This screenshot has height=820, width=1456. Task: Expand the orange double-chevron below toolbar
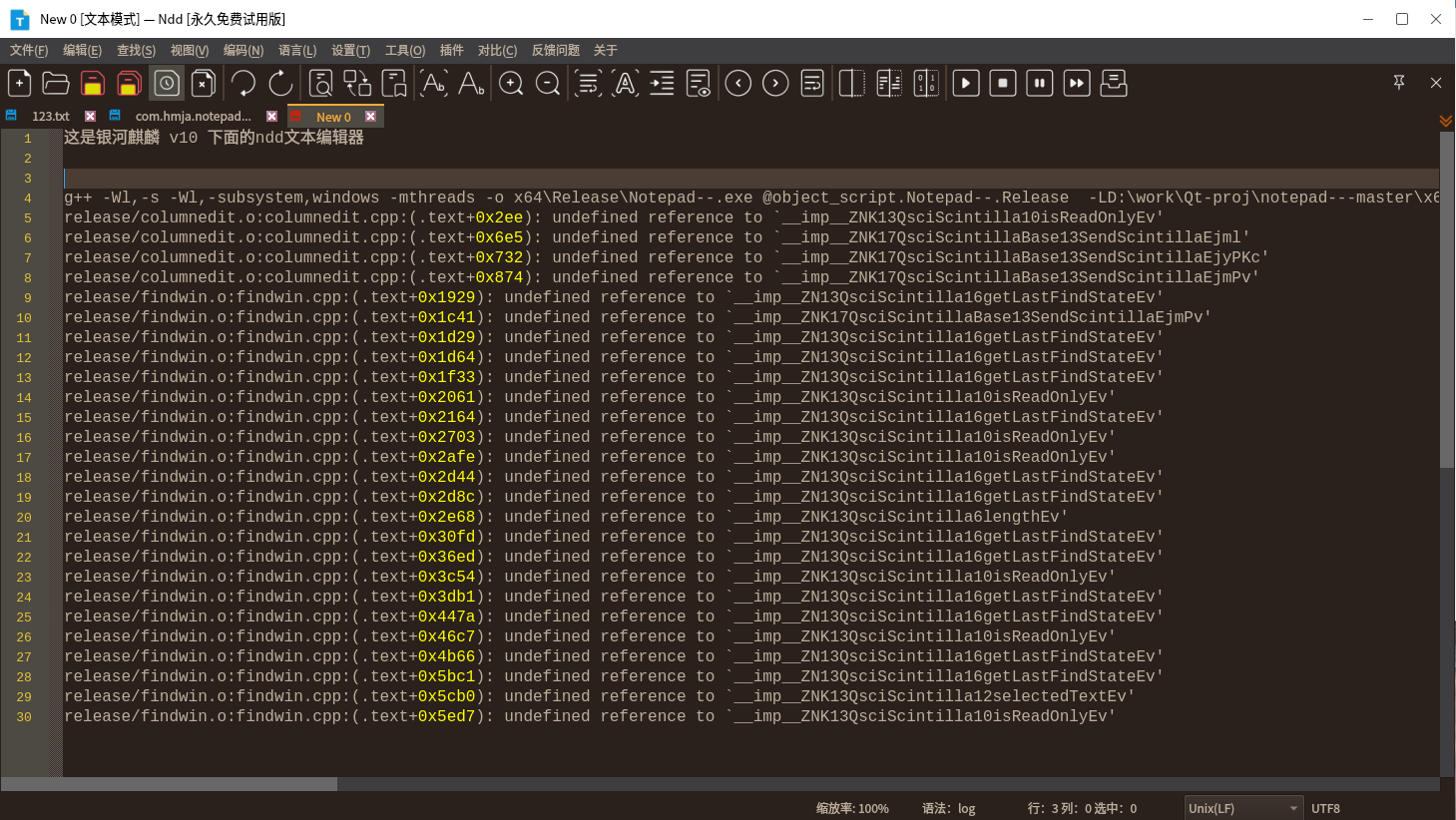(x=1445, y=121)
